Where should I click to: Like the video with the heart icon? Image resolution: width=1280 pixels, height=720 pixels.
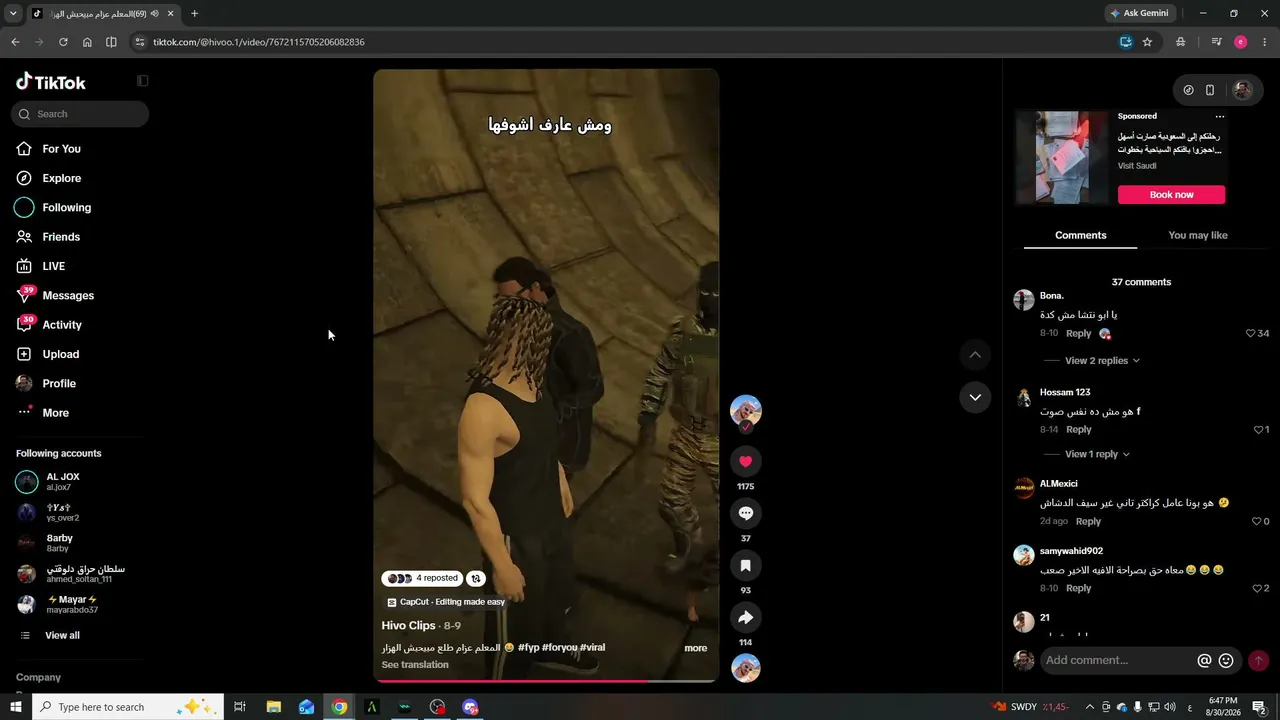click(x=745, y=461)
